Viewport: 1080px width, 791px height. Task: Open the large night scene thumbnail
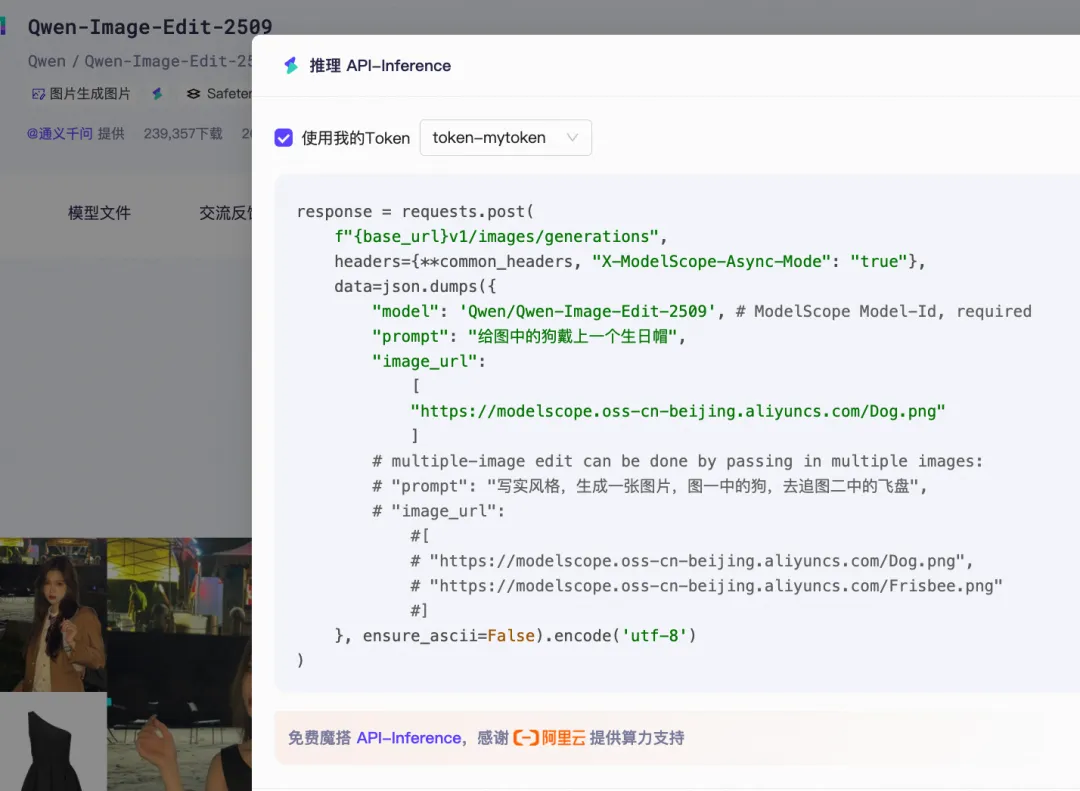click(x=180, y=664)
